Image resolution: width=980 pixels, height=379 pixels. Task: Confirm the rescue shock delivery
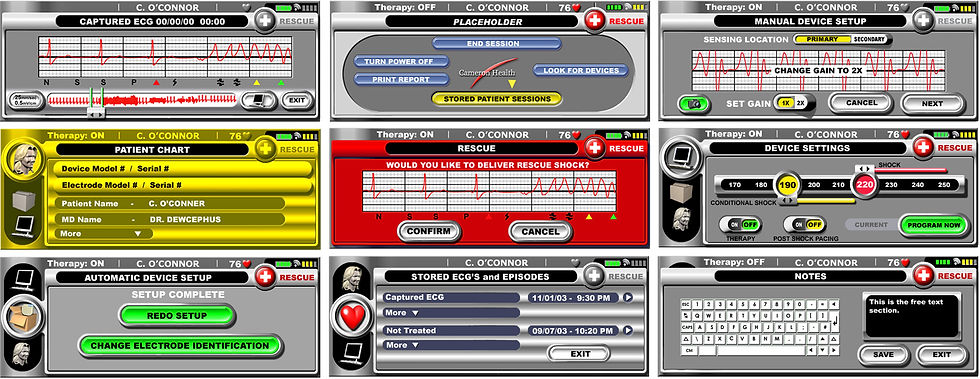pyautogui.click(x=428, y=231)
